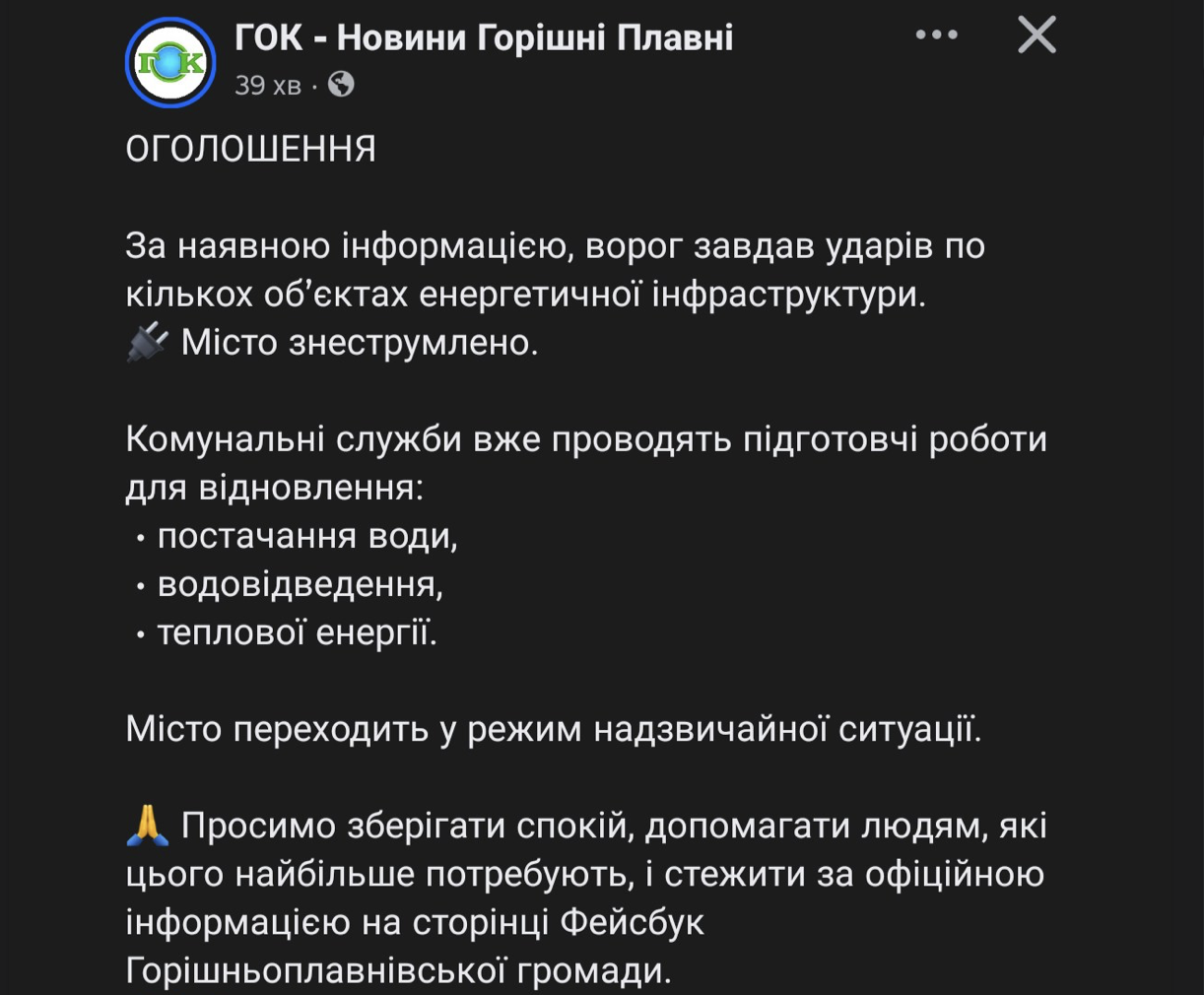Click the ОГОЛОШЕННЯ heading text
The height and width of the screenshot is (995, 1204).
[x=251, y=150]
